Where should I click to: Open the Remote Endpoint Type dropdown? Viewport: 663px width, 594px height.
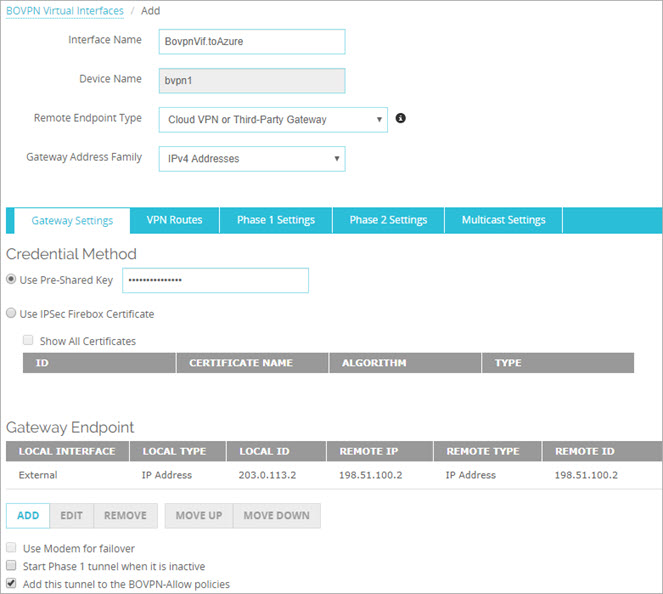[x=273, y=120]
